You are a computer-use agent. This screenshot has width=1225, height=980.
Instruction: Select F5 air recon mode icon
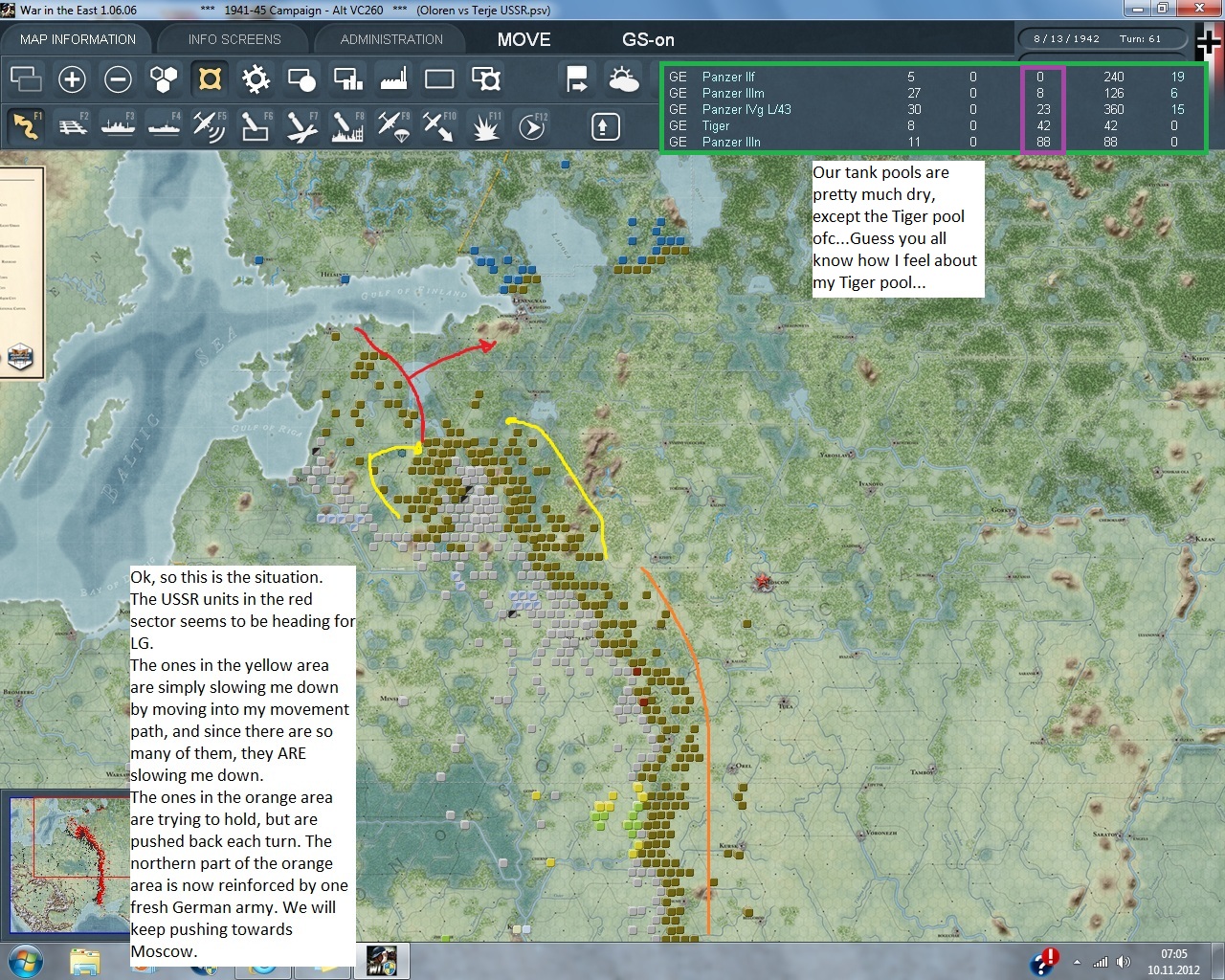210,125
